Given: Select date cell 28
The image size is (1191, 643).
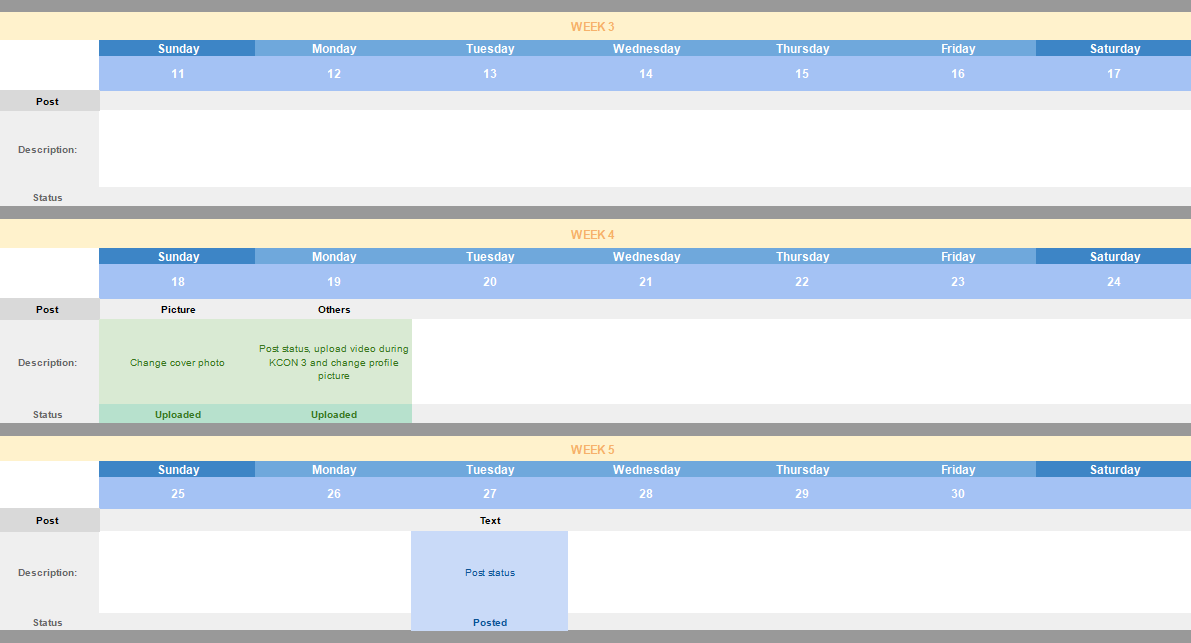Looking at the screenshot, I should 646,493.
